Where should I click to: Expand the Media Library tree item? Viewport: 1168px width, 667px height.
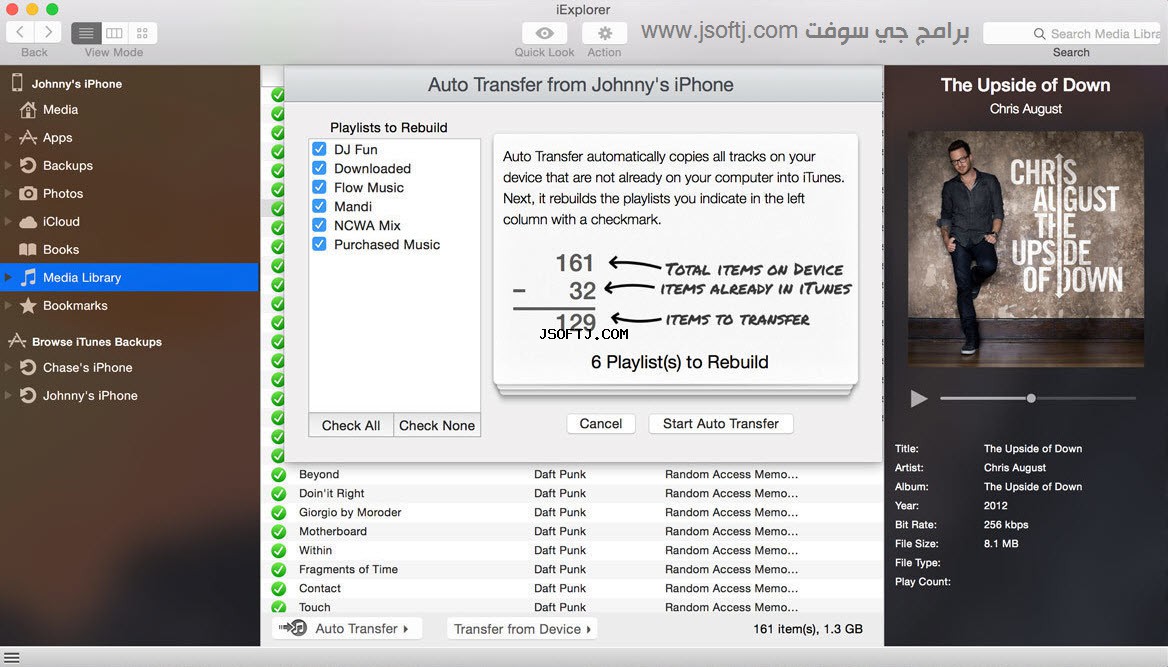click(x=8, y=277)
